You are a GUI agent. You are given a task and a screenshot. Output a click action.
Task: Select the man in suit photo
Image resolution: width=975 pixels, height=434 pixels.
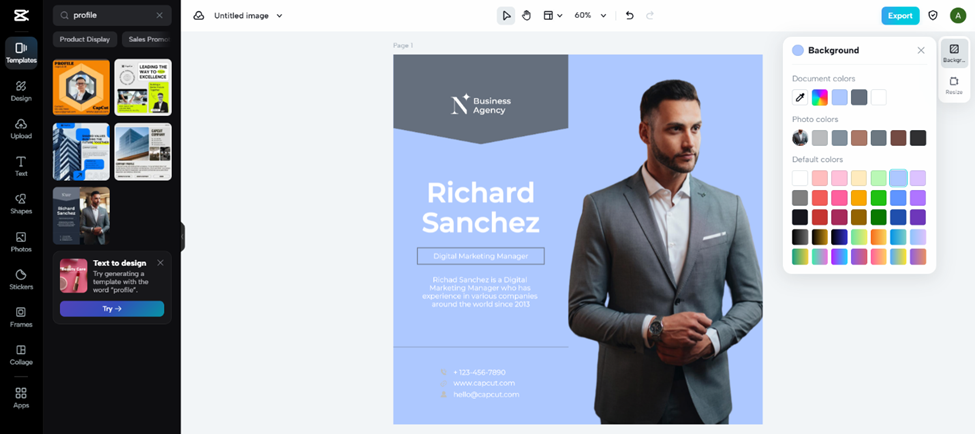pos(665,252)
